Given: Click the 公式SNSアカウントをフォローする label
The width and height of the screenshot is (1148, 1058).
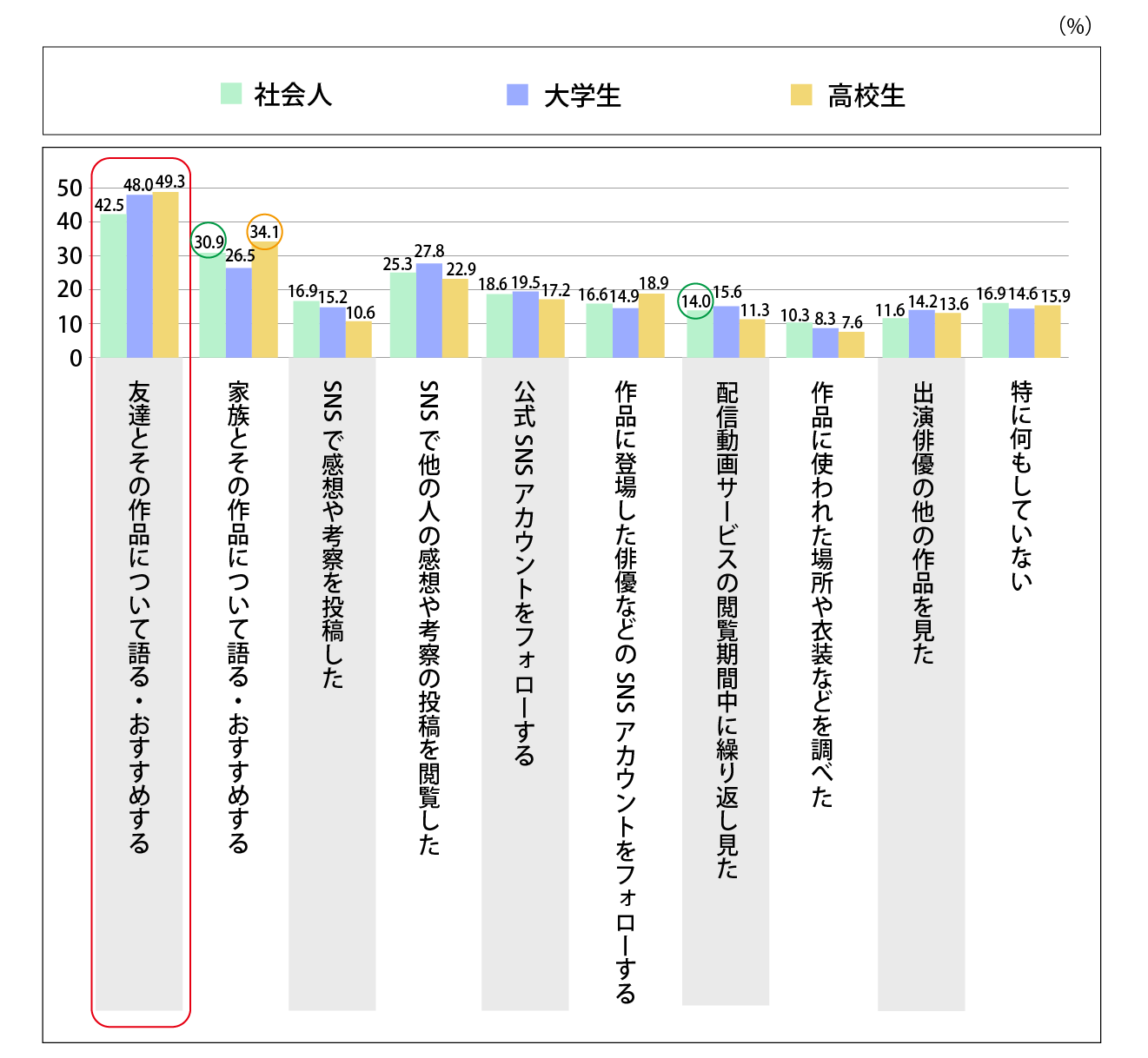Looking at the screenshot, I should (525, 572).
